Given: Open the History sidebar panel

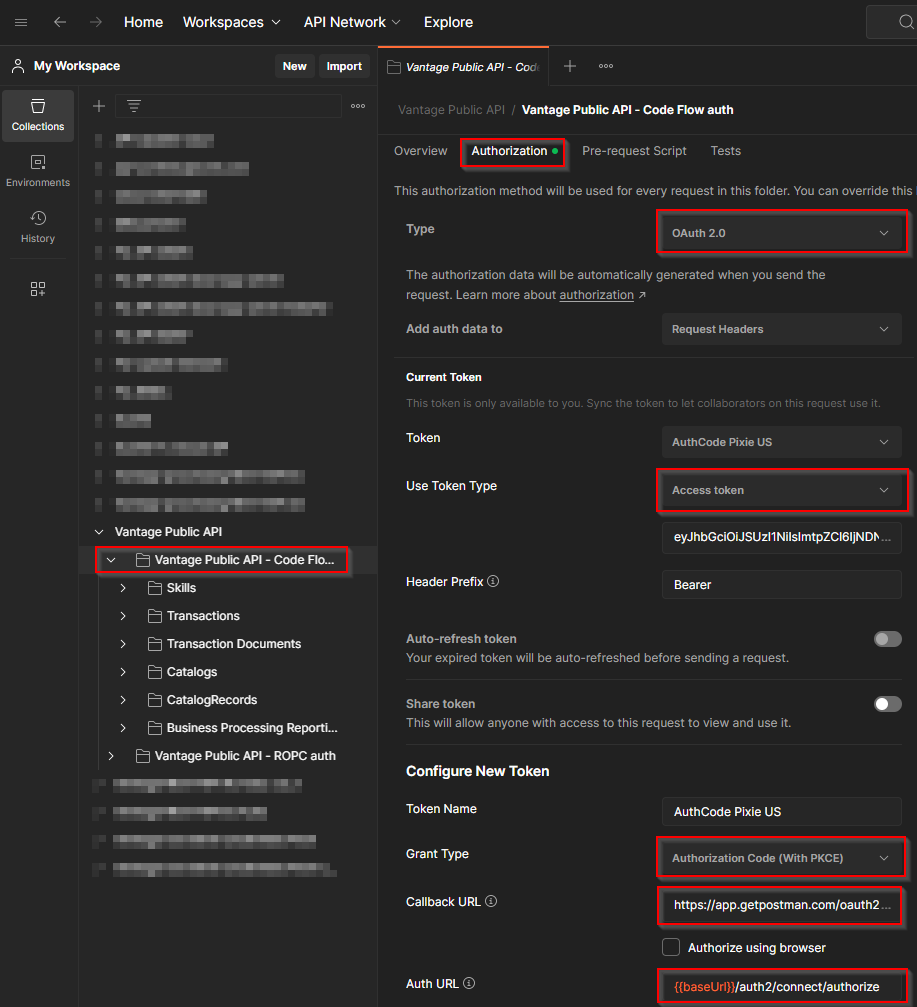Looking at the screenshot, I should tap(38, 227).
